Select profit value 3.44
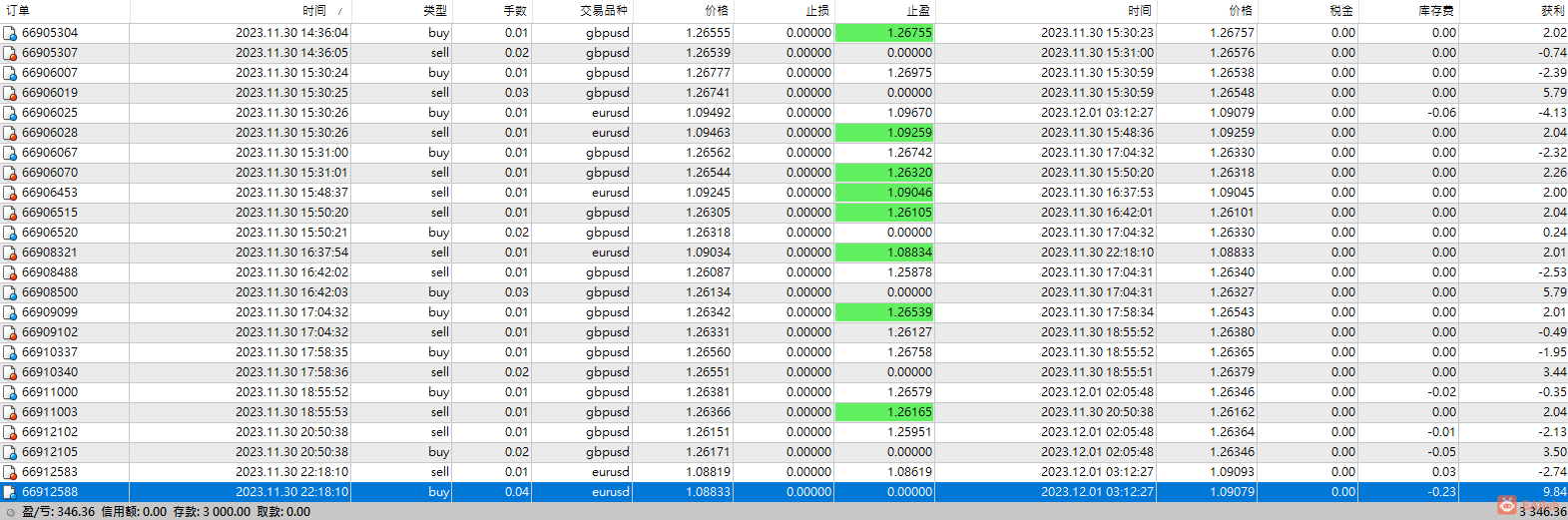The image size is (1568, 520). (1554, 372)
